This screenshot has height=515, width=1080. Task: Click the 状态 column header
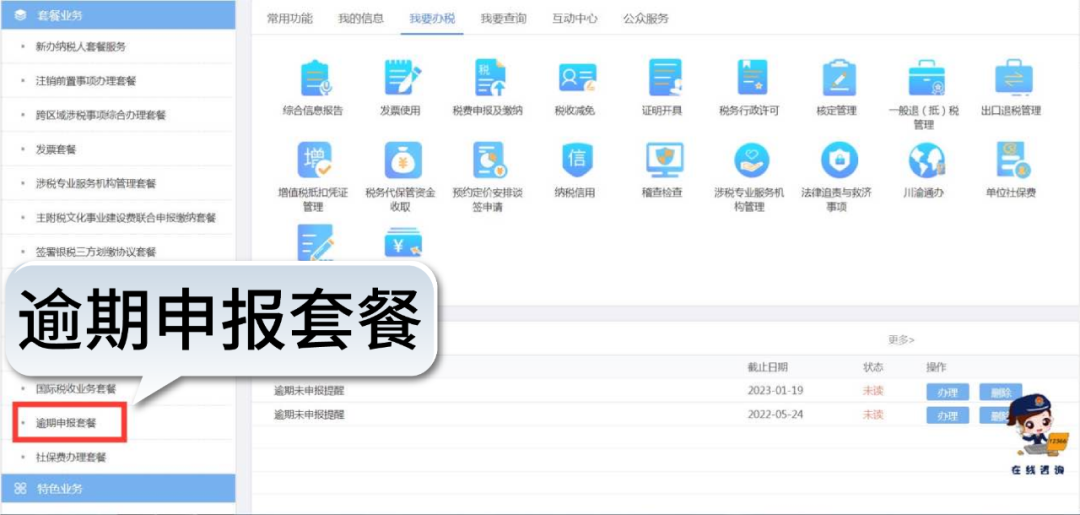point(873,367)
